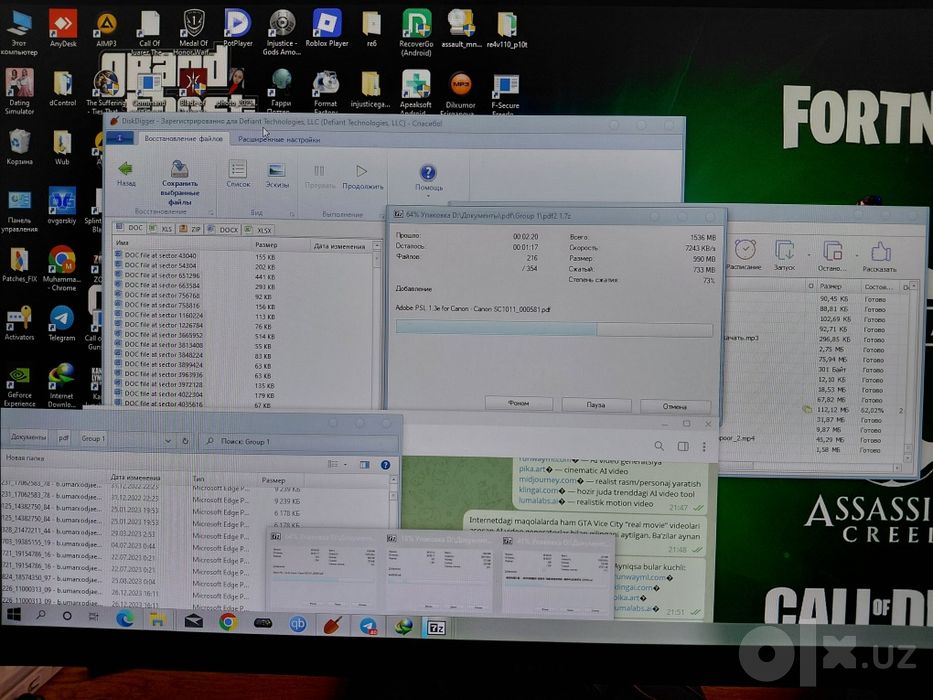Open the Telegram desktop shortcut
Viewport: 933px width, 700px height.
[x=62, y=323]
